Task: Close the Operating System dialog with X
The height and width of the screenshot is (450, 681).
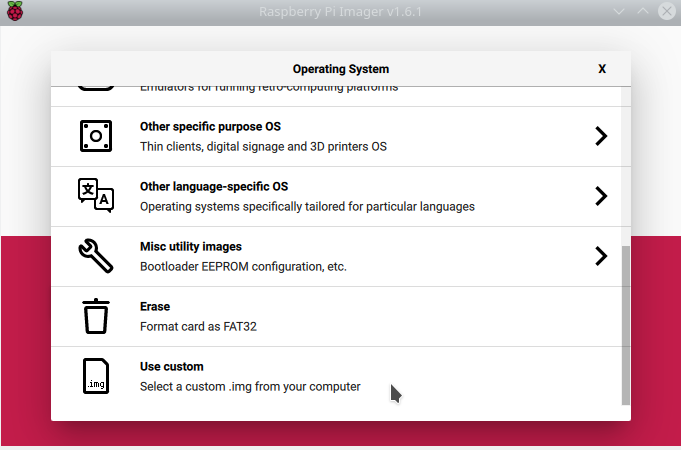Action: coord(602,69)
